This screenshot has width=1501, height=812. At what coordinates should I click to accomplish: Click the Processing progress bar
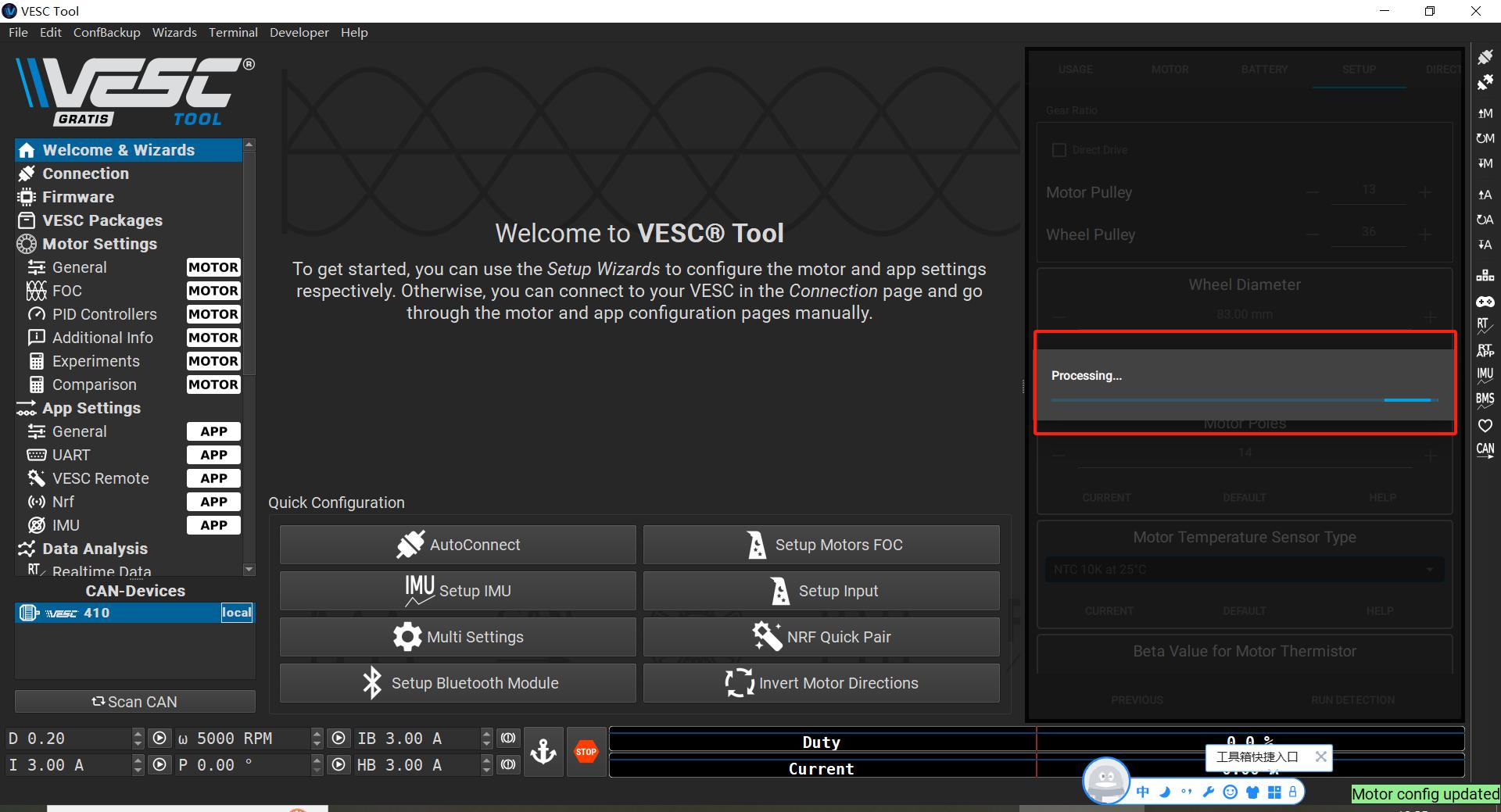(1245, 400)
